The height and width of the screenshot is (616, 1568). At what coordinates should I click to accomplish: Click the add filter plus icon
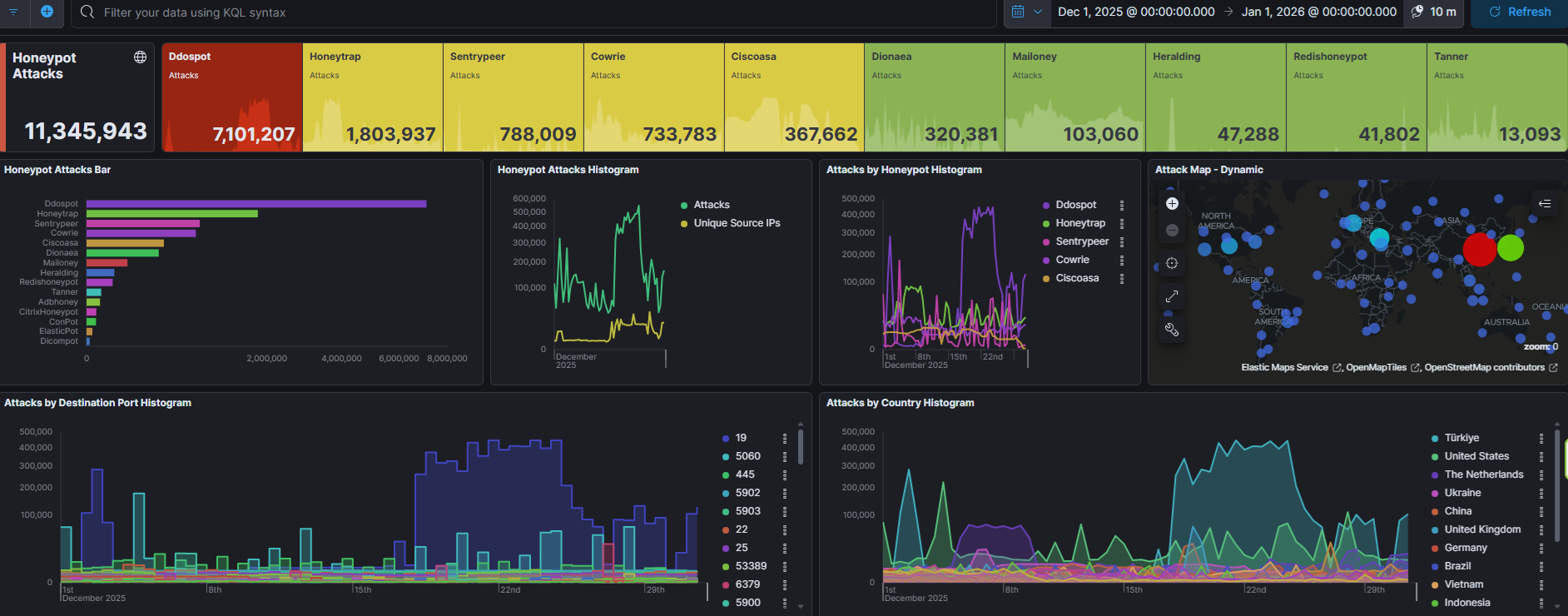coord(47,12)
